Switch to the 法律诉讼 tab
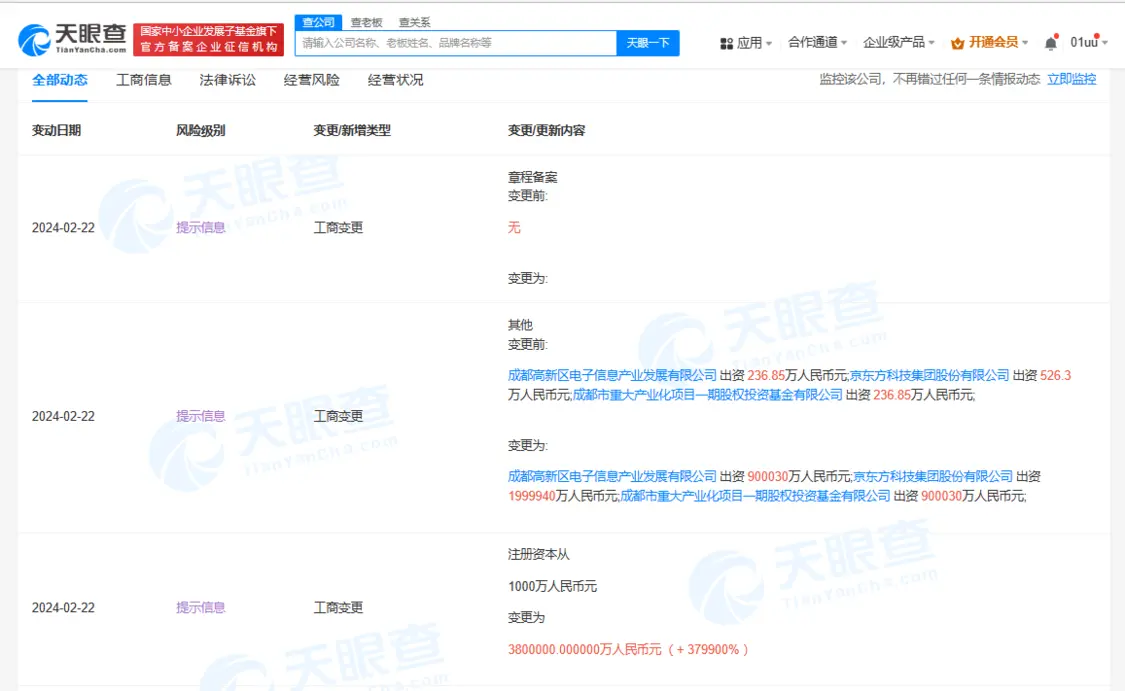The width and height of the screenshot is (1125, 691). click(x=228, y=80)
